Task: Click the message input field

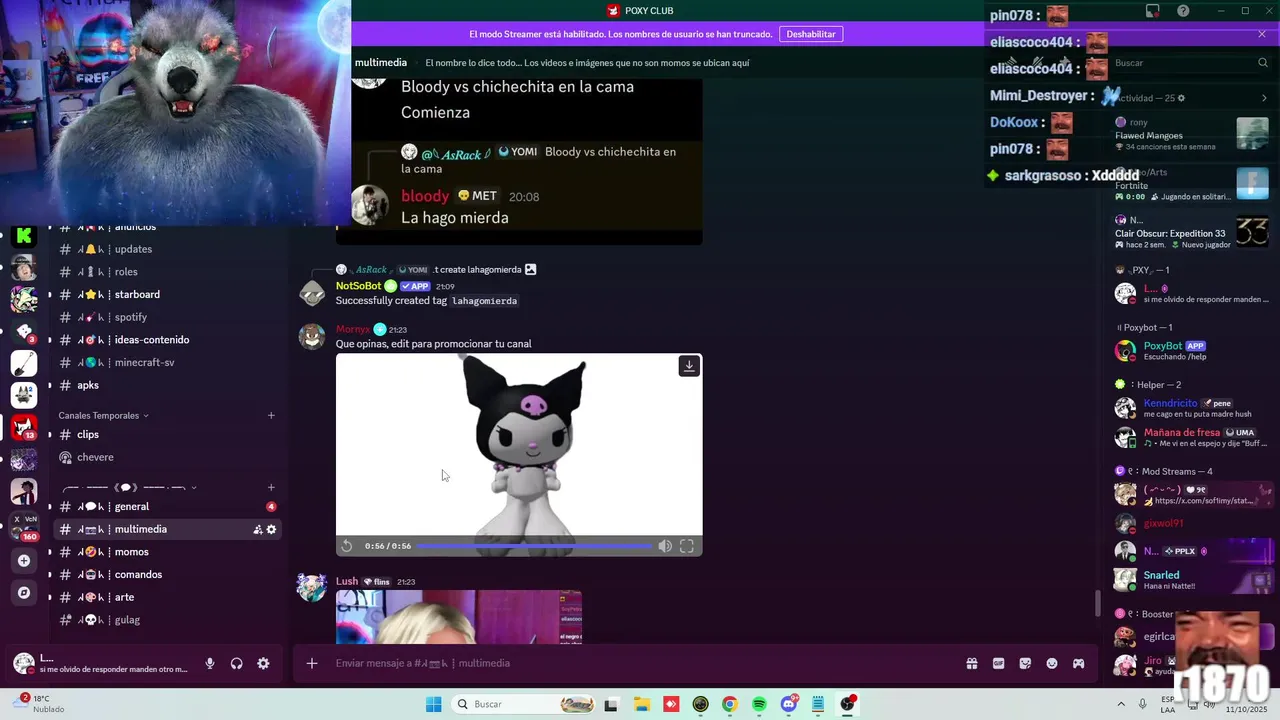Action: pyautogui.click(x=640, y=663)
